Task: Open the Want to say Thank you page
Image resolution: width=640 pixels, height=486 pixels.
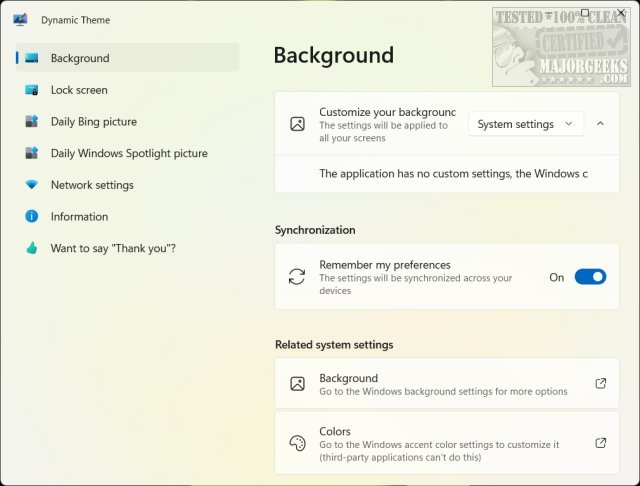Action: [x=113, y=248]
